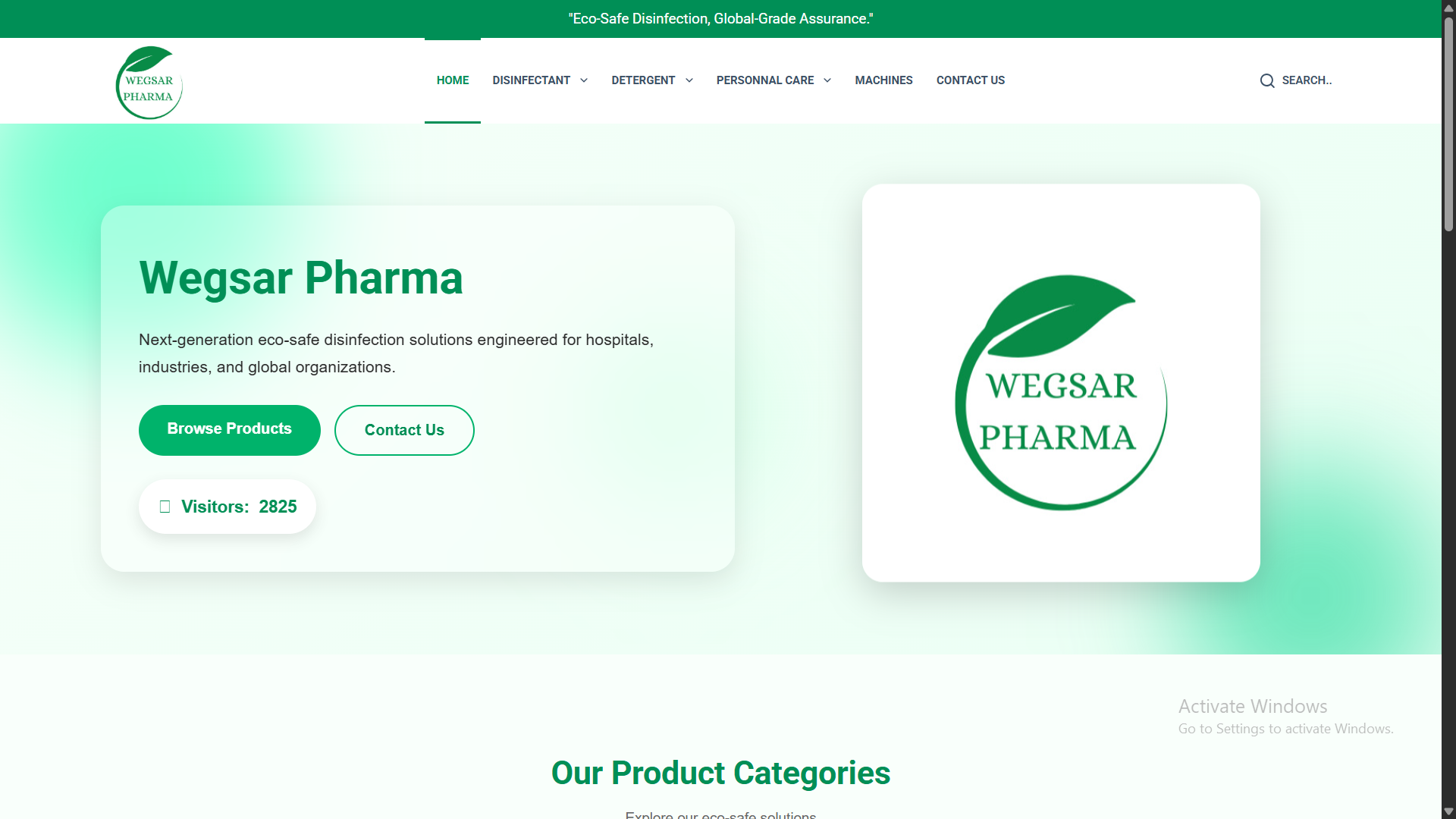This screenshot has width=1456, height=819.
Task: Click the Visitors 2825 counter badge
Action: coord(227,507)
